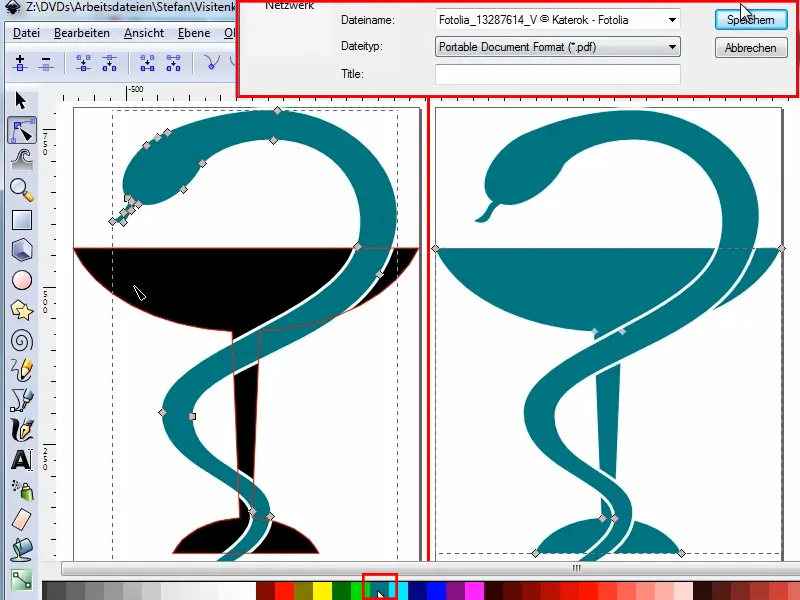
Task: Pick the teal palette swatch
Action: pyautogui.click(x=380, y=591)
